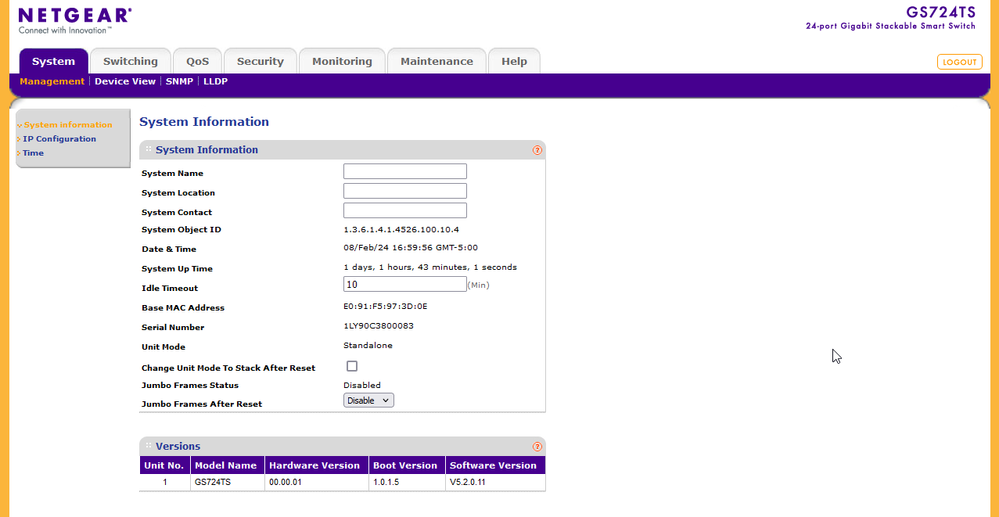This screenshot has height=517, width=999.
Task: Open LLDP submenu
Action: pyautogui.click(x=215, y=82)
